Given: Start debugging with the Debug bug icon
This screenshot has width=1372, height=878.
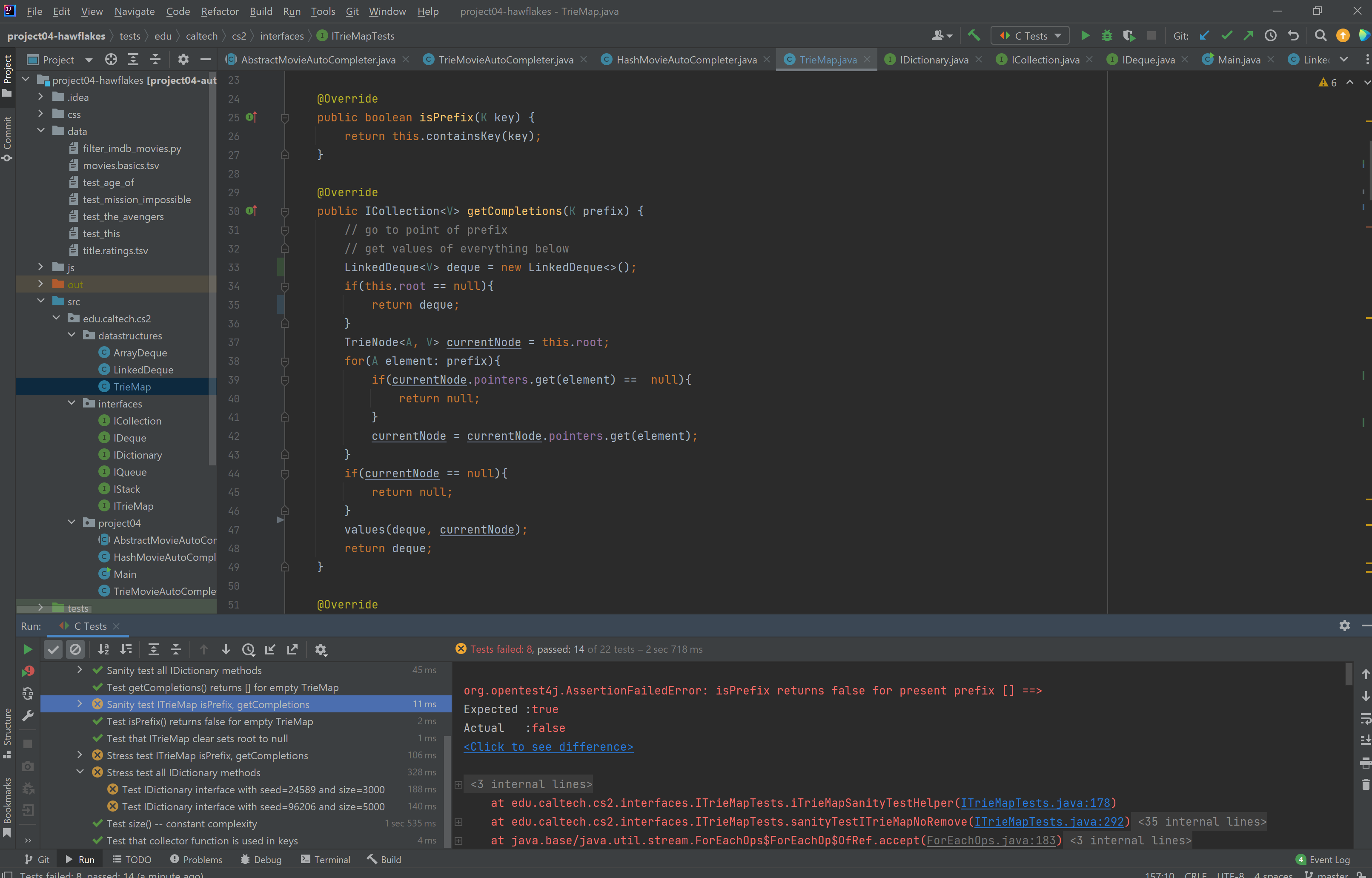Looking at the screenshot, I should pos(1107,36).
